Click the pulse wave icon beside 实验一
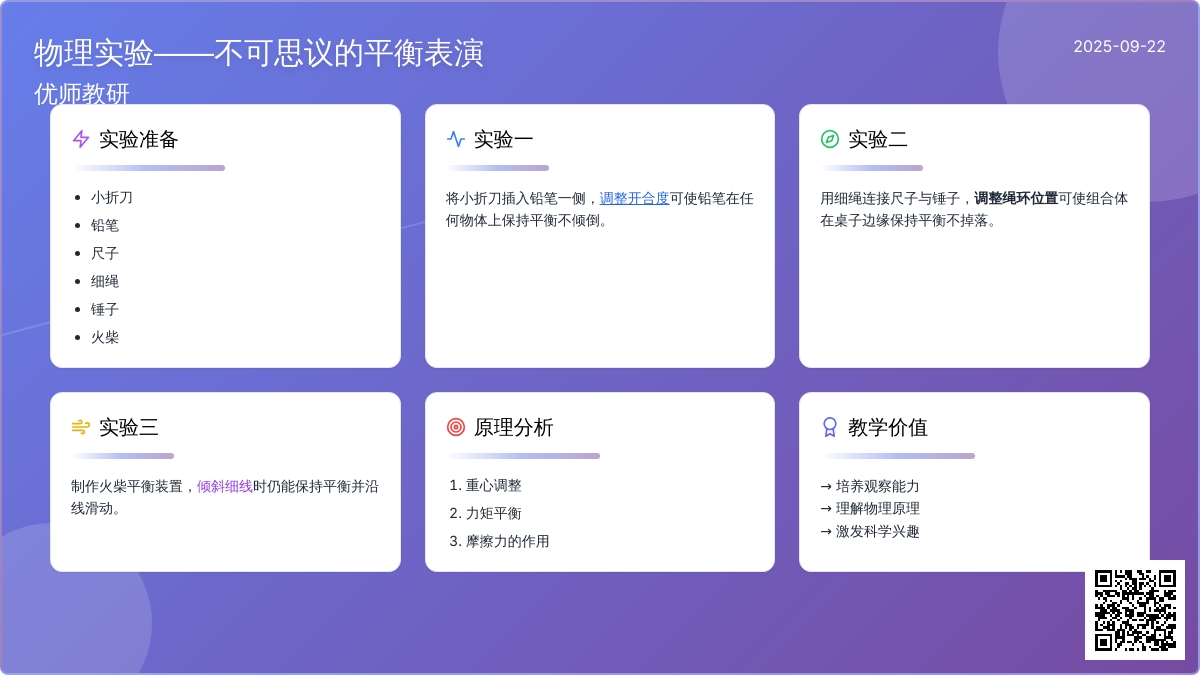The width and height of the screenshot is (1200, 675). coord(456,139)
